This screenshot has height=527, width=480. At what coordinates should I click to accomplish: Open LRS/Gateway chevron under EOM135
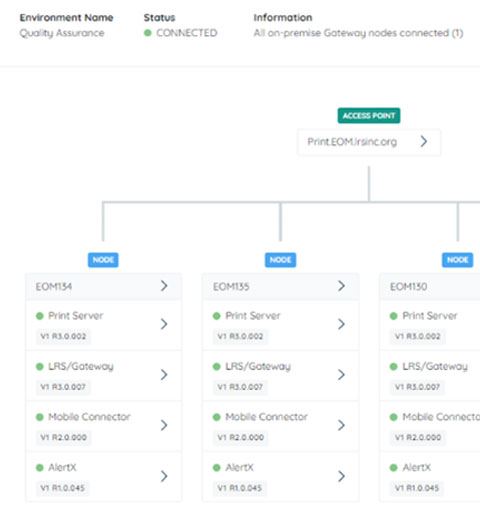(342, 375)
